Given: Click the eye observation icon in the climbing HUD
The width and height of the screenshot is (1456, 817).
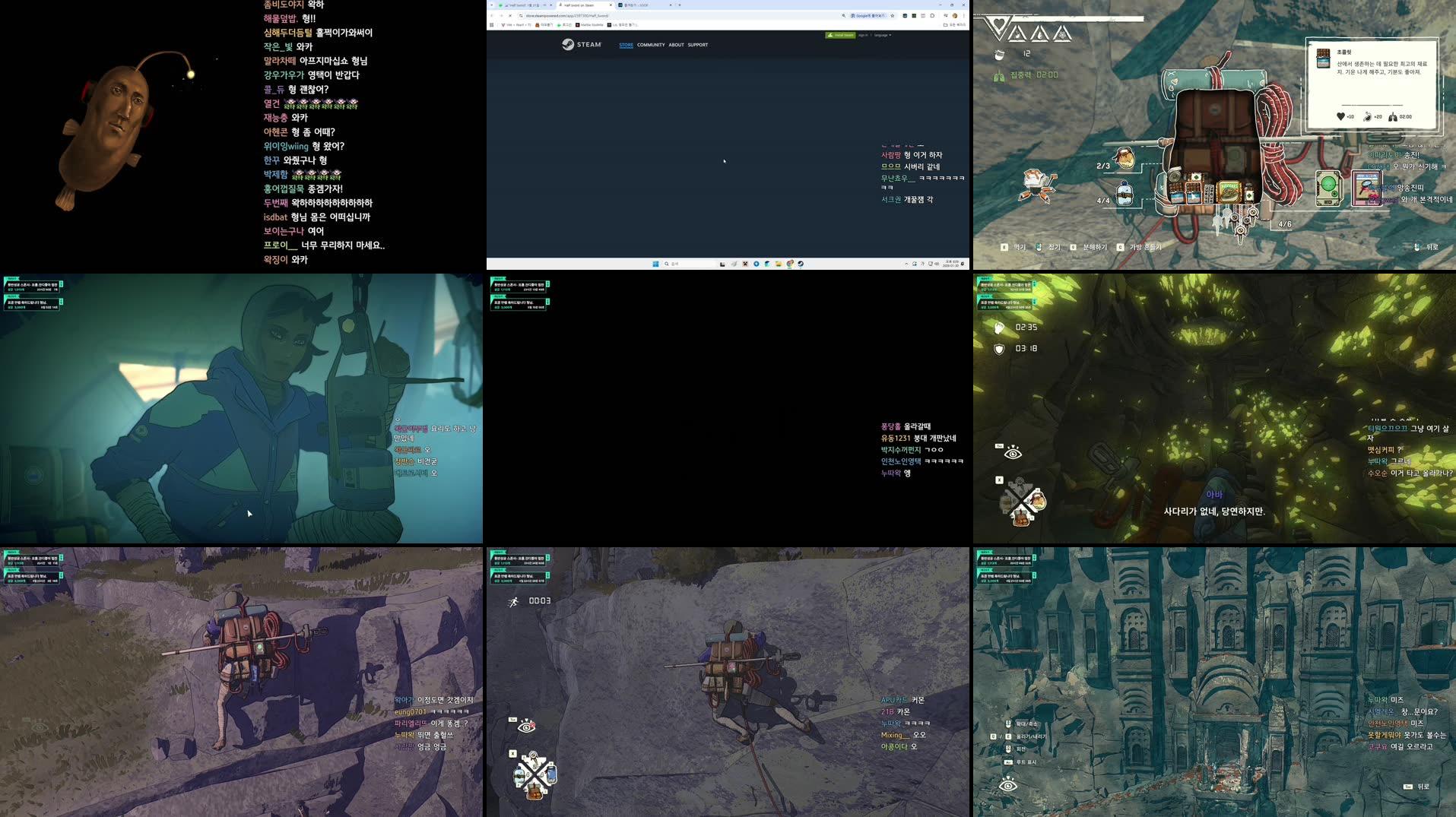Looking at the screenshot, I should point(1013,454).
